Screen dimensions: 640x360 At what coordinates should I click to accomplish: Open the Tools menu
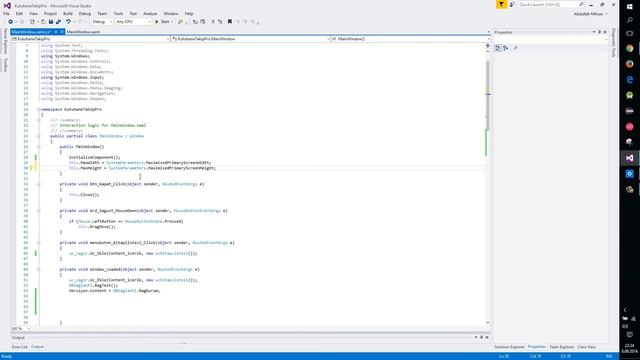click(118, 13)
